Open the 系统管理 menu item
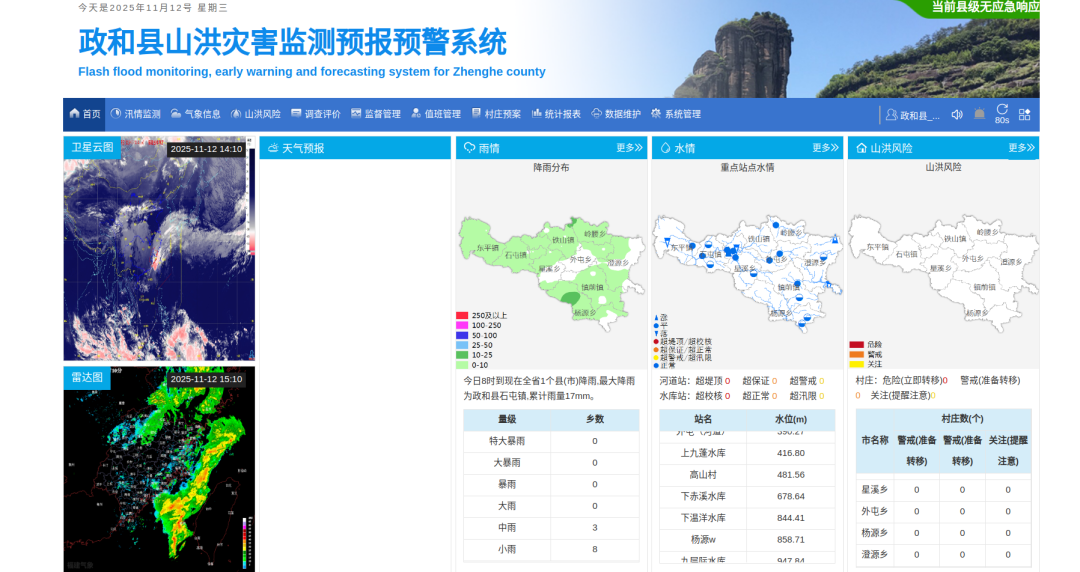The image size is (1080, 572). click(x=676, y=114)
